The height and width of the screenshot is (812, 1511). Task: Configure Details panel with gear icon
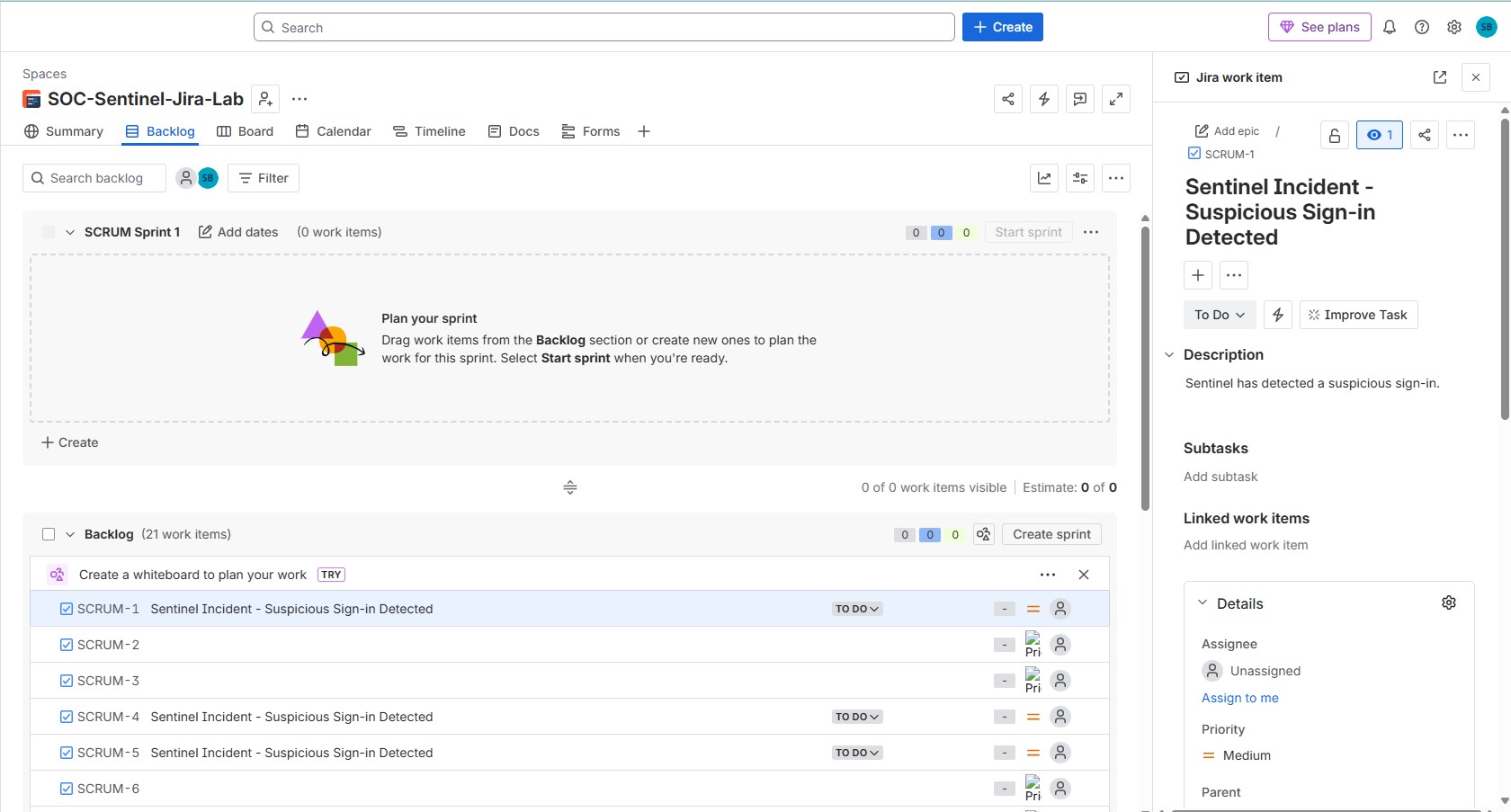click(1449, 602)
